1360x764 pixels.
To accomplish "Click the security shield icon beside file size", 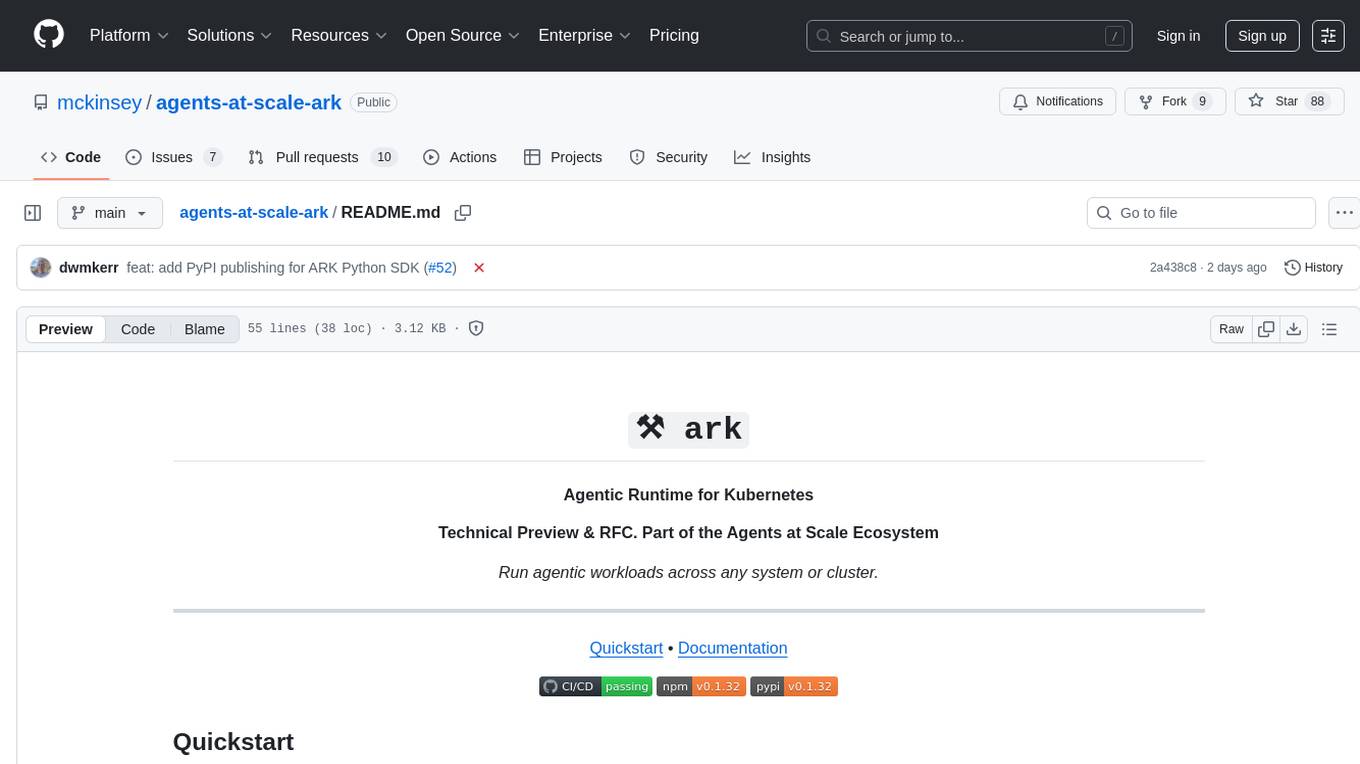I will click(476, 328).
